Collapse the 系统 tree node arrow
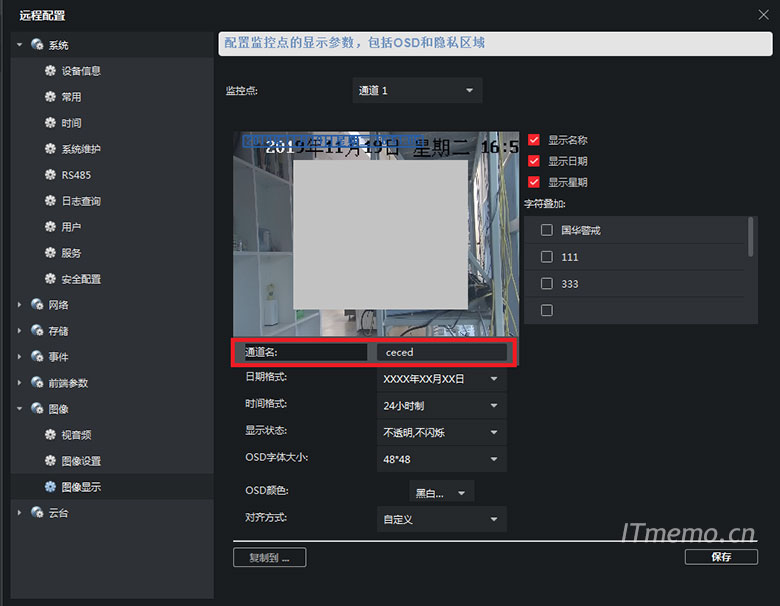Viewport: 780px width, 606px height. tap(19, 45)
